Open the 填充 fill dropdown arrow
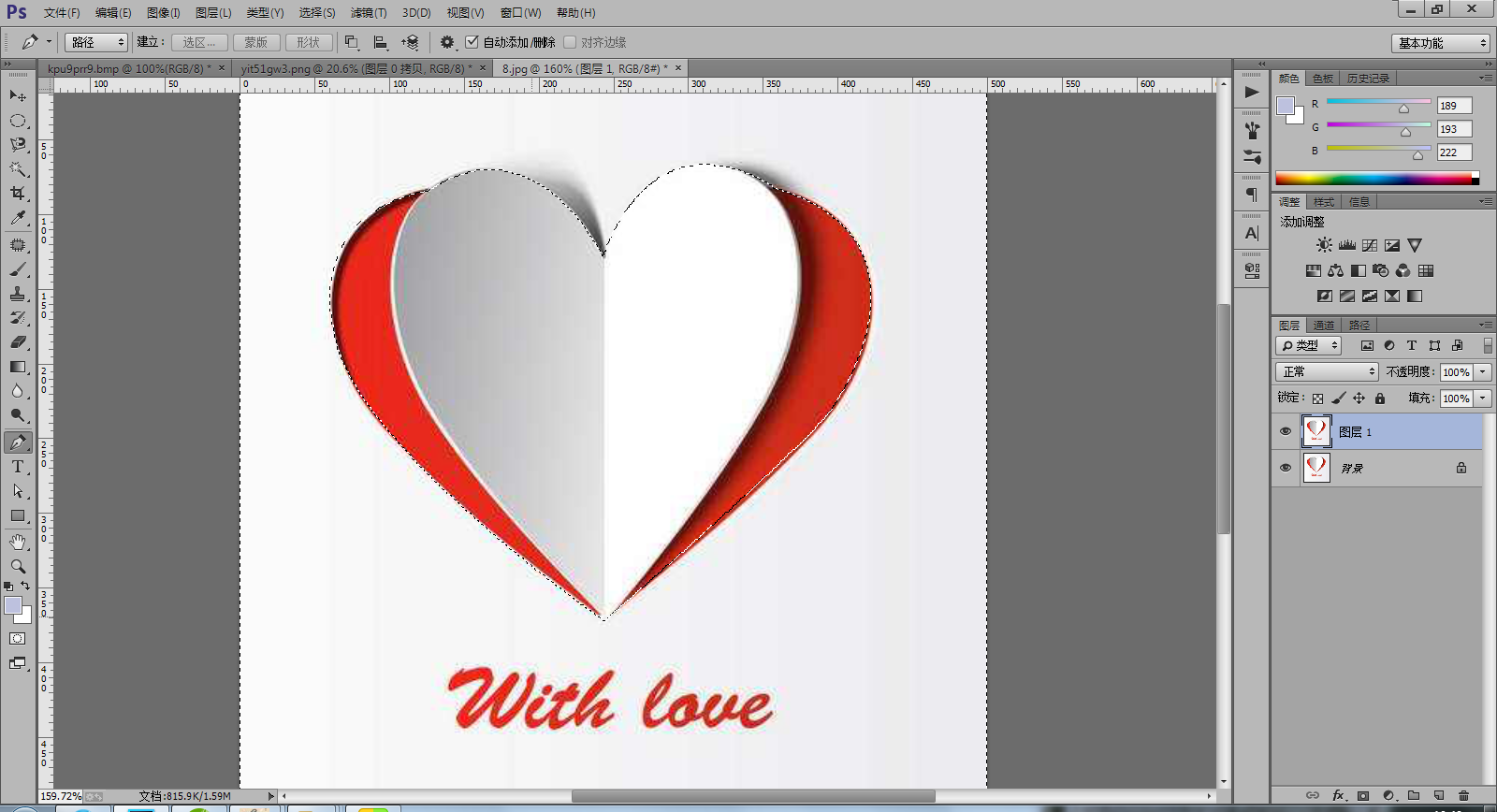 tap(1483, 399)
